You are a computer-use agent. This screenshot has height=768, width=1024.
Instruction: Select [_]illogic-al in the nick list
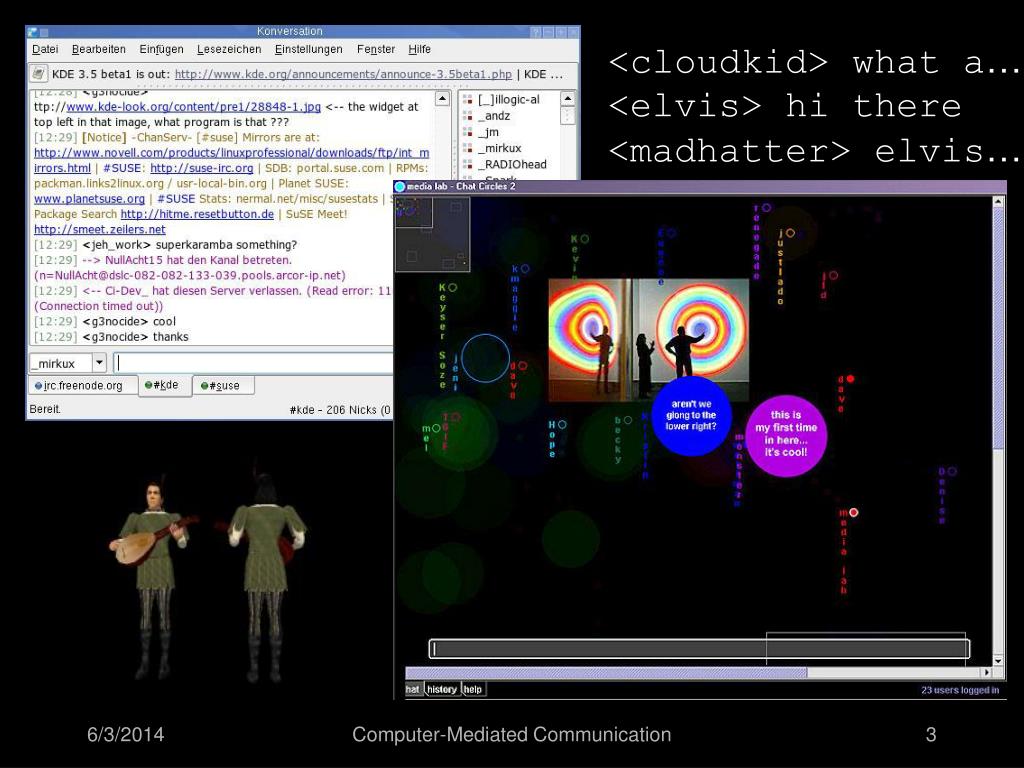pyautogui.click(x=509, y=100)
